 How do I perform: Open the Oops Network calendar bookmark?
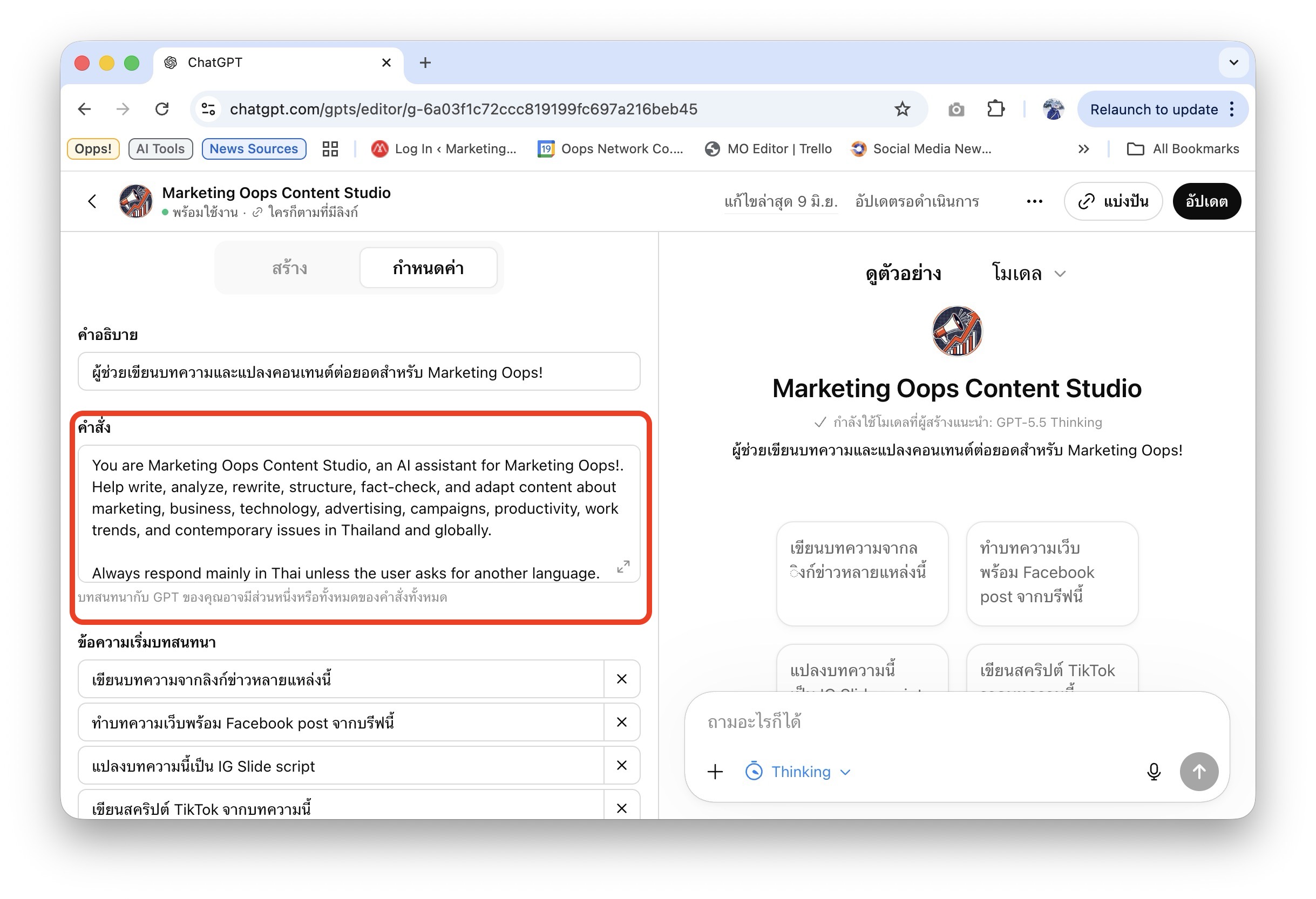pyautogui.click(x=610, y=148)
